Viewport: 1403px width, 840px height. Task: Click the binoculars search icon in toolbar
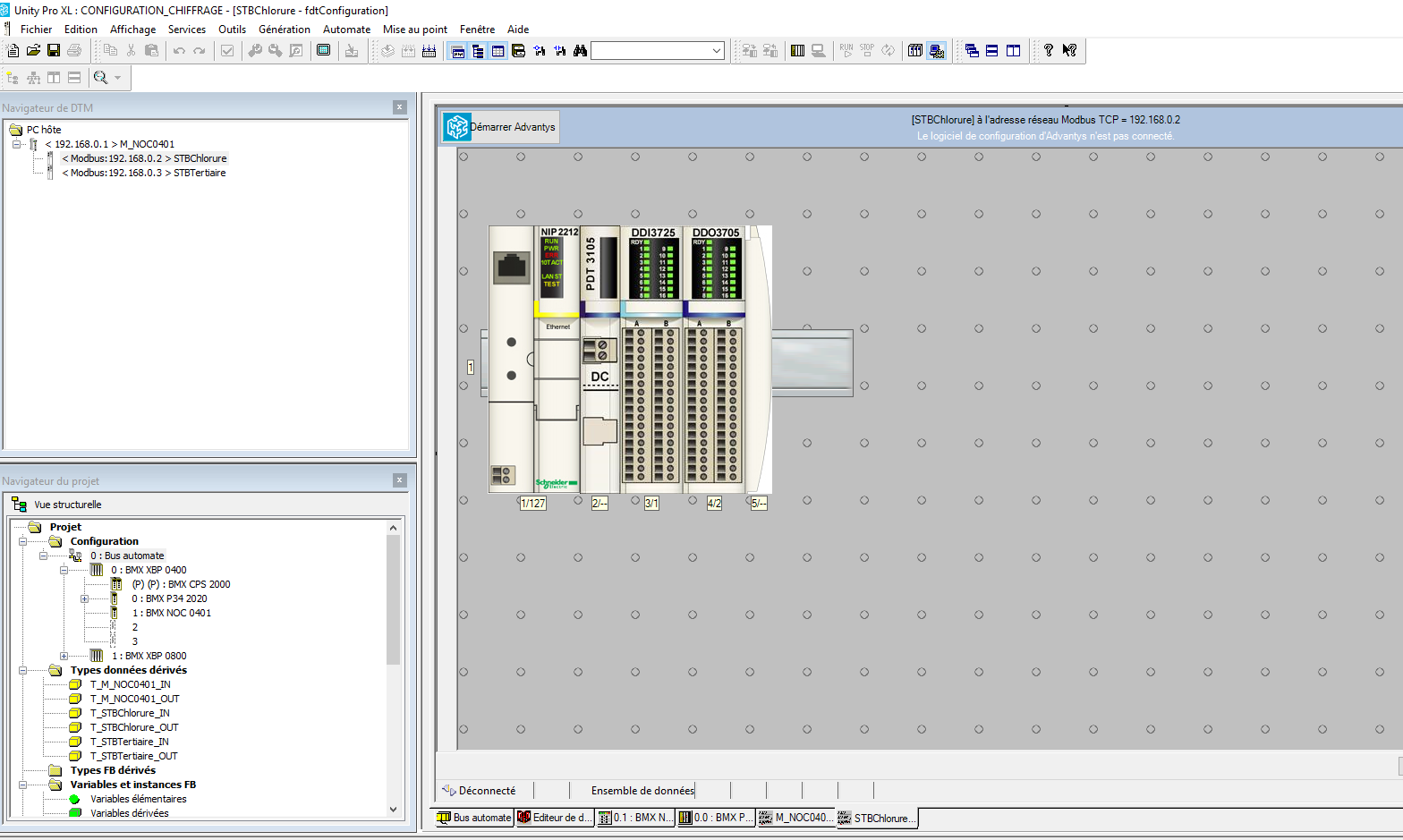click(580, 51)
